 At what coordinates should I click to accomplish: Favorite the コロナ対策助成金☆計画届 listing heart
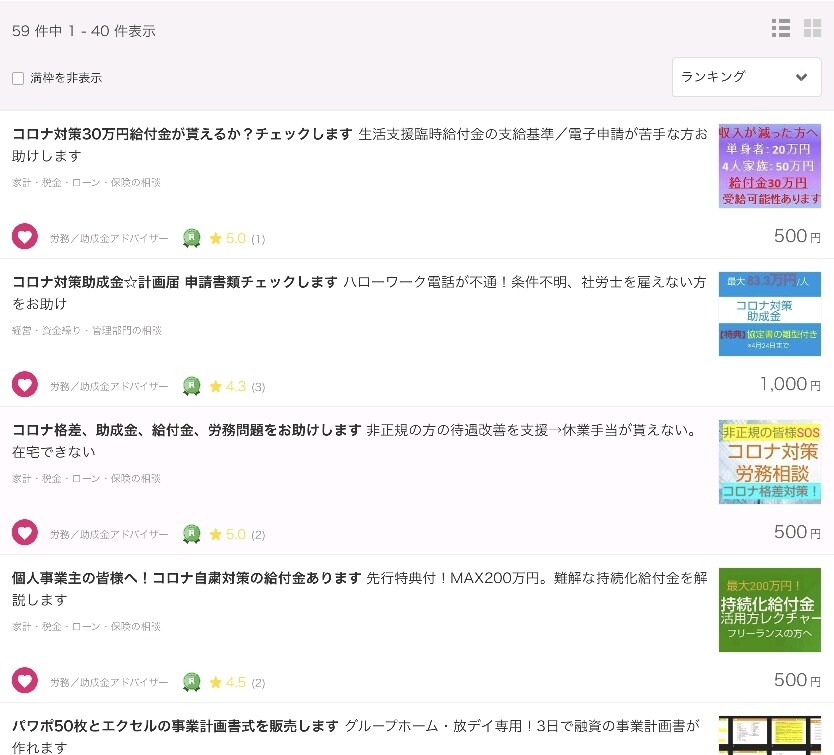[x=25, y=384]
